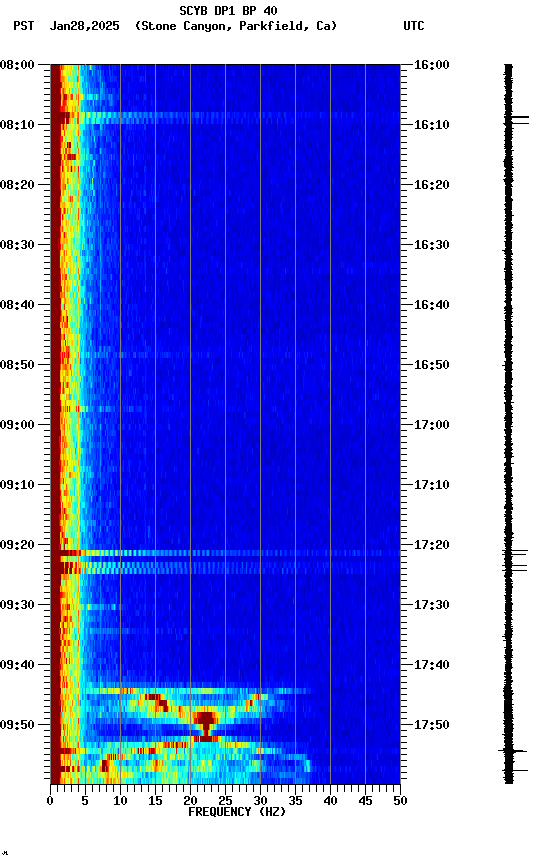
Task: Click the 'FREQUENCY (HZ)' axis label
Action: (x=237, y=812)
